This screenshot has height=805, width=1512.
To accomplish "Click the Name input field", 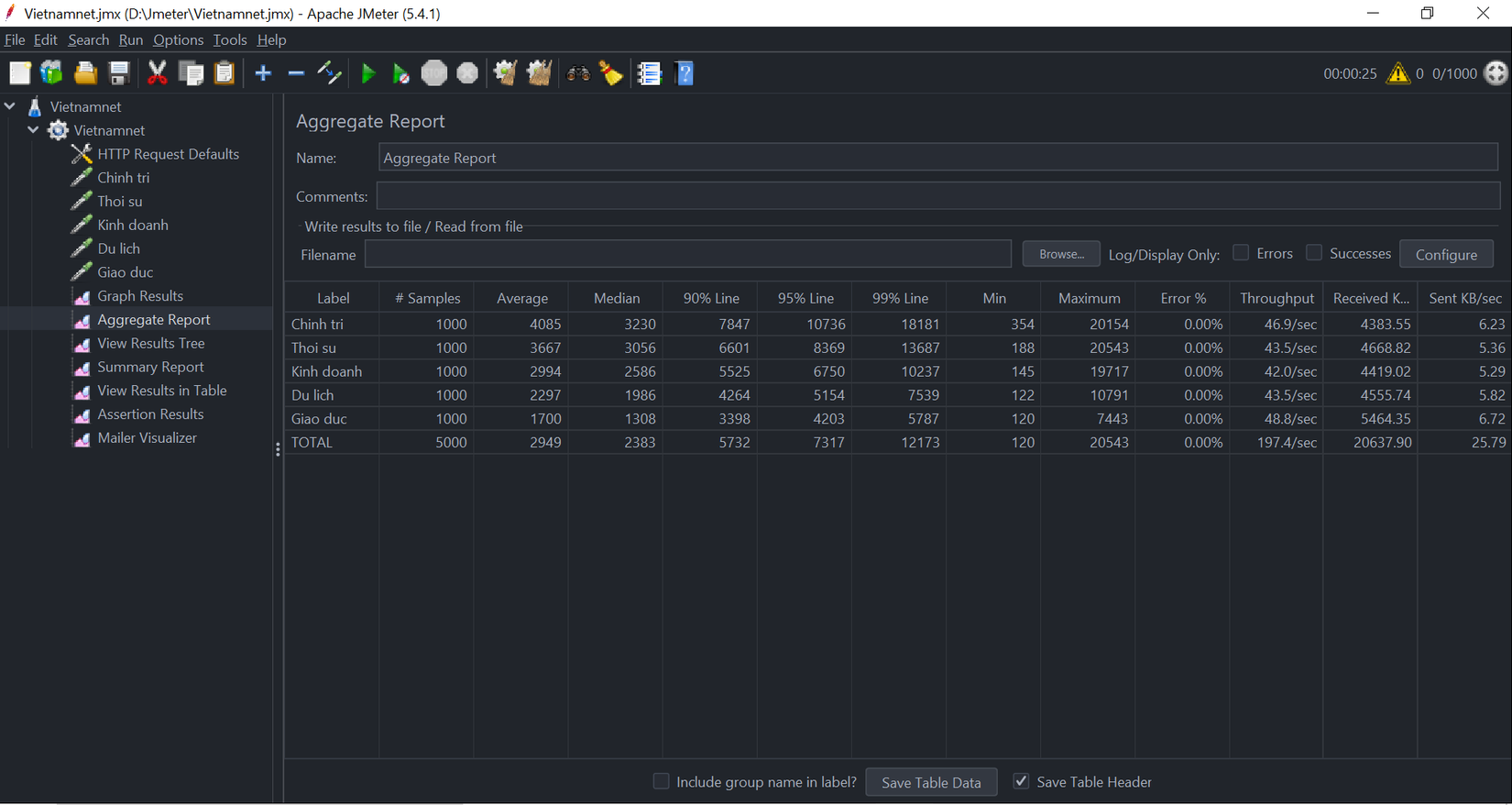I will (938, 158).
